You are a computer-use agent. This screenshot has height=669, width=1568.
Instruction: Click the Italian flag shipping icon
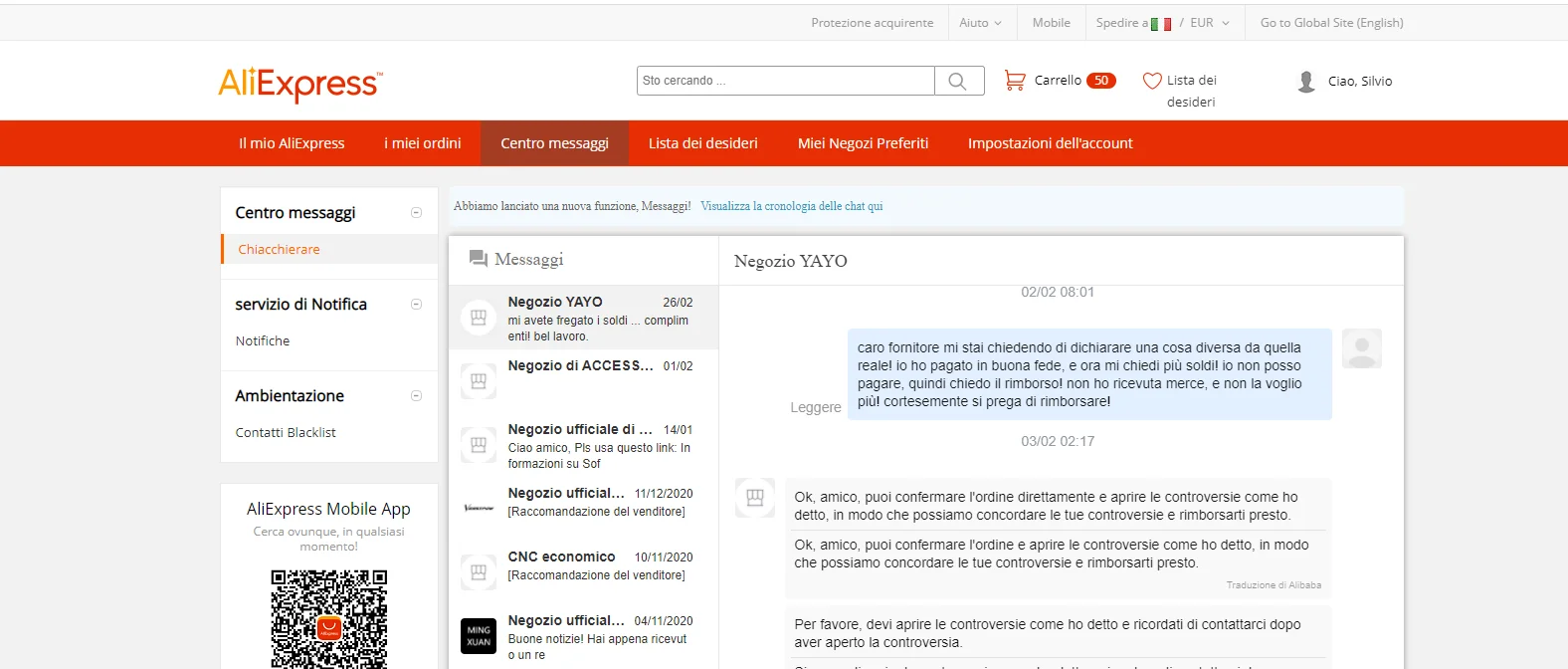click(1161, 24)
